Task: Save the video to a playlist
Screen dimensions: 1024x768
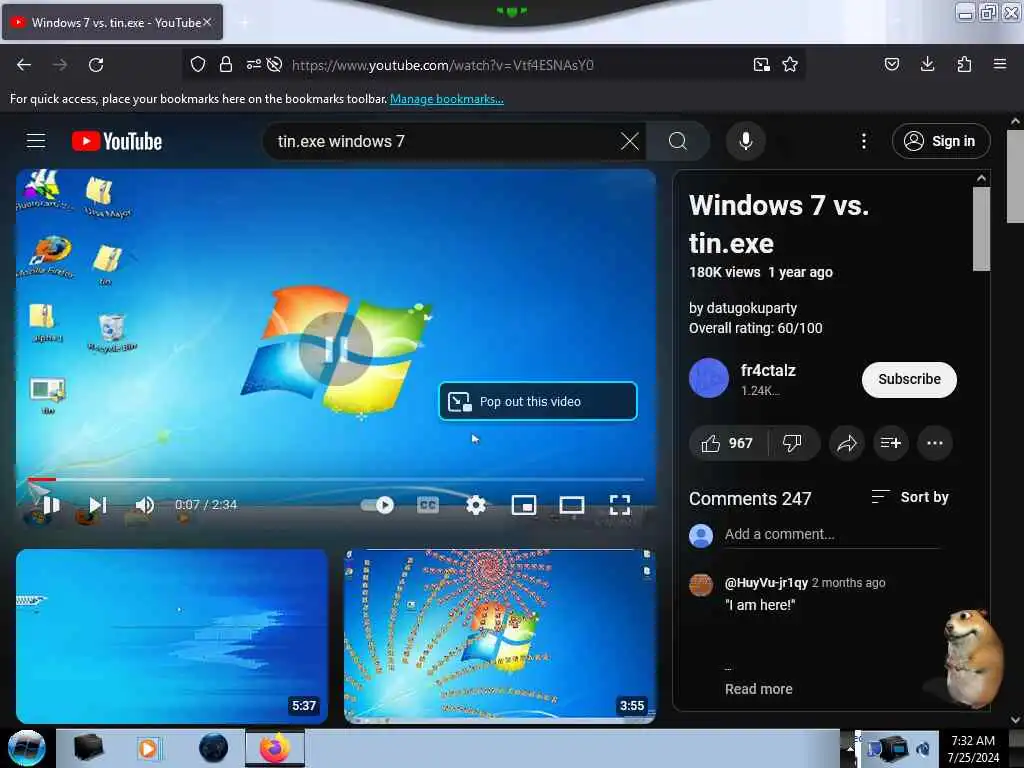Action: pos(891,443)
